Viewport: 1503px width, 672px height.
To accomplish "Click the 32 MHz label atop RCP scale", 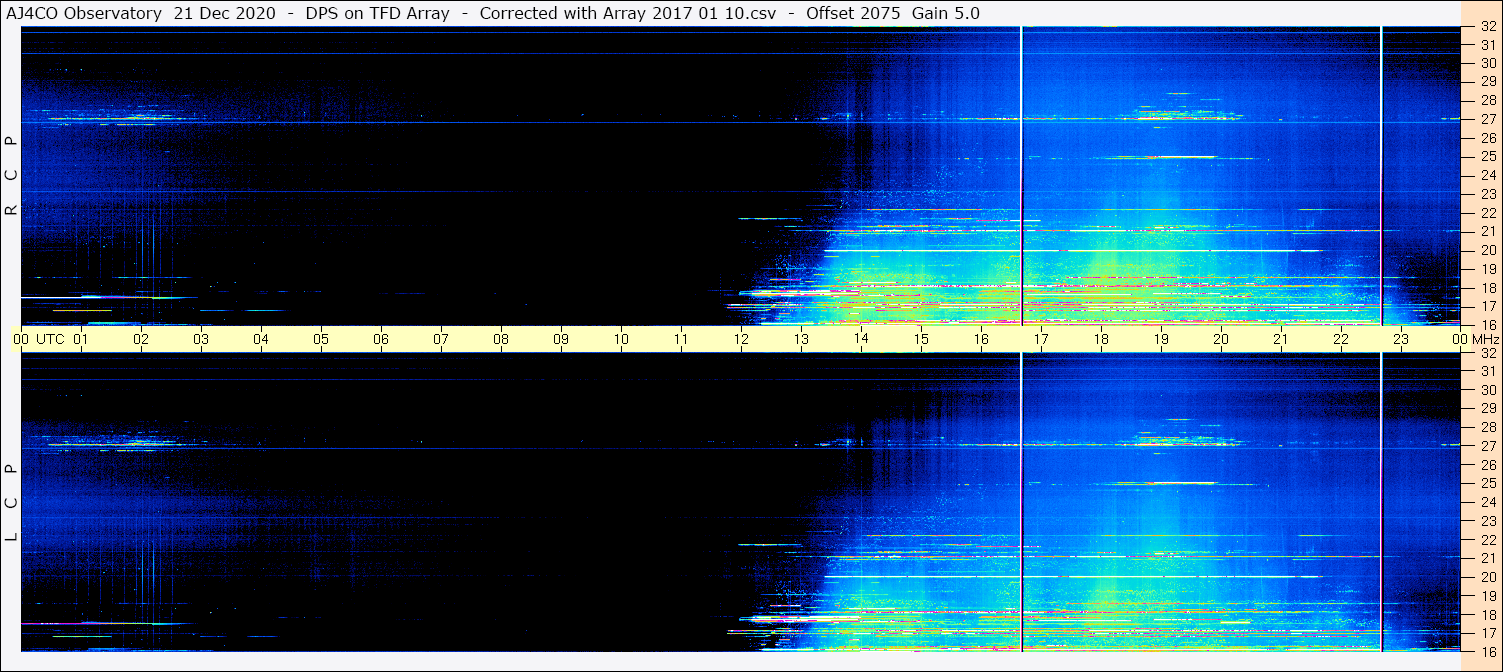I will (1487, 27).
